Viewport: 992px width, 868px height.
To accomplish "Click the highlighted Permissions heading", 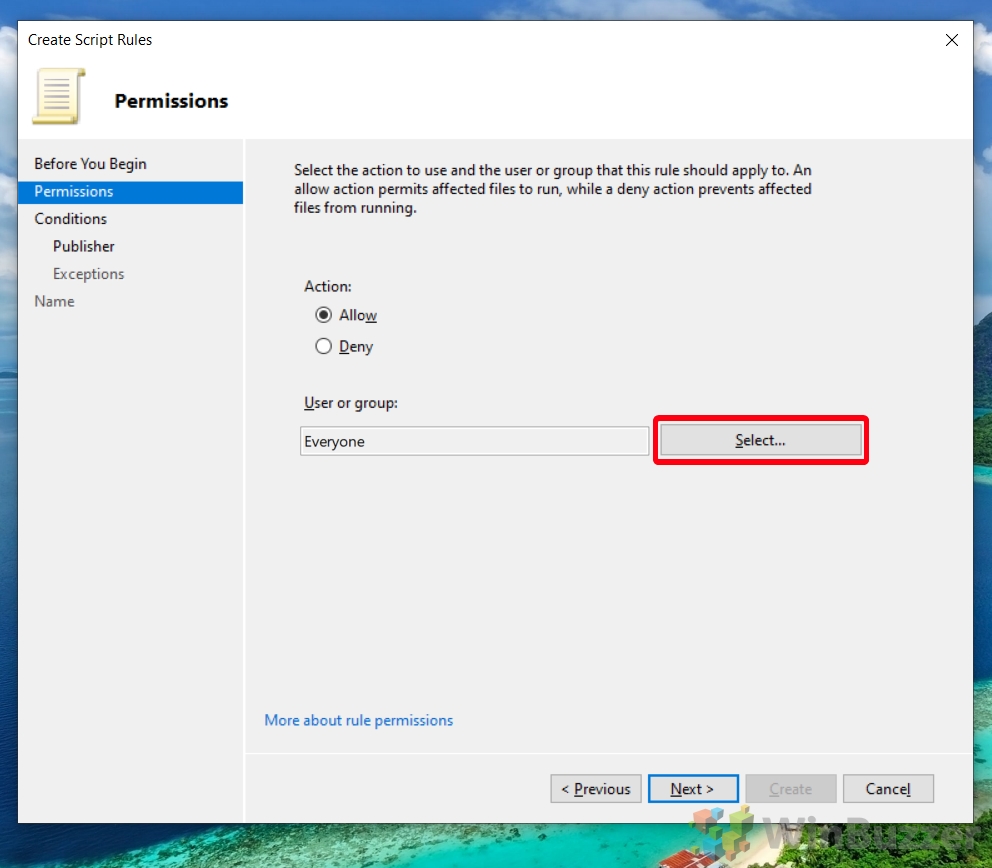I will click(x=171, y=100).
